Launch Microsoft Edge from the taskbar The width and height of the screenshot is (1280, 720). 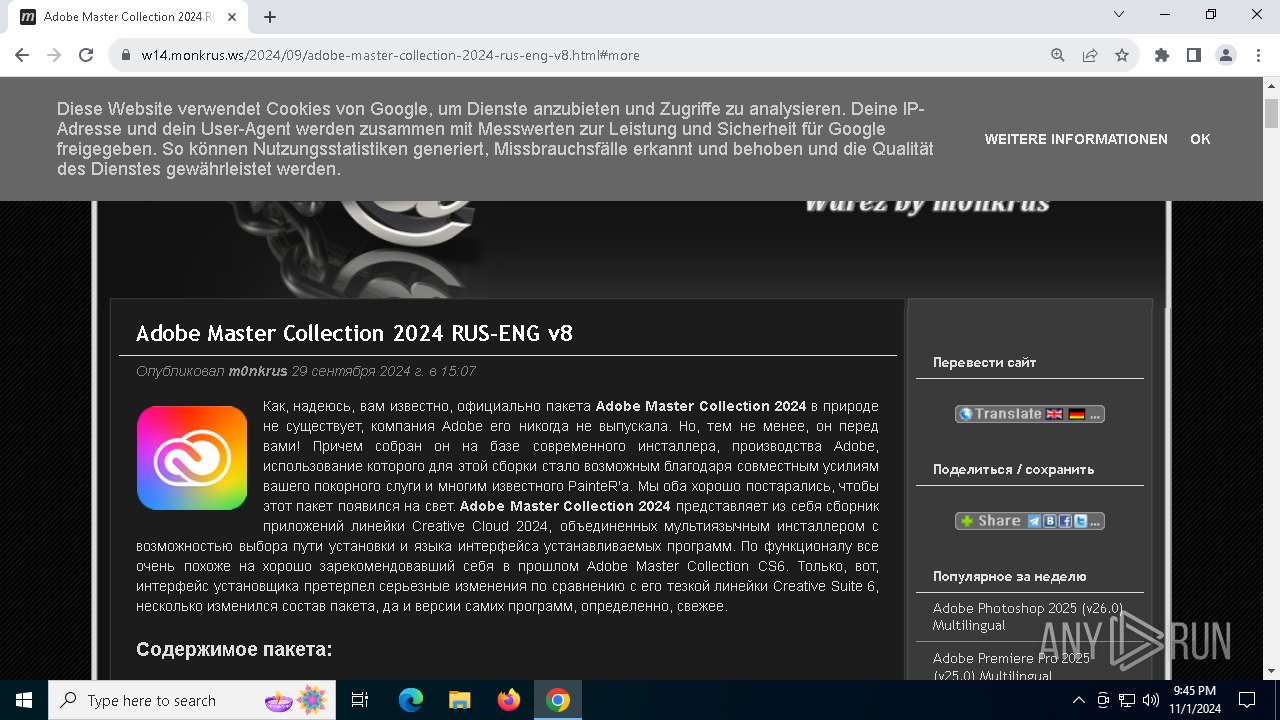(411, 700)
